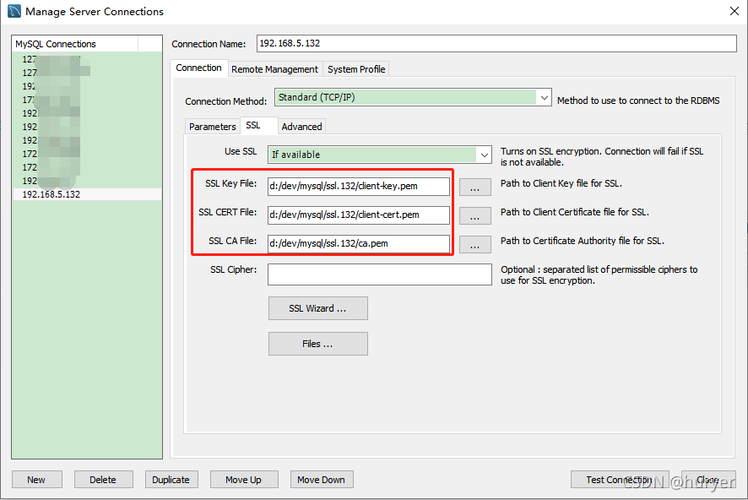This screenshot has width=748, height=500.
Task: Click the empty SSL Cipher field
Action: click(x=379, y=275)
